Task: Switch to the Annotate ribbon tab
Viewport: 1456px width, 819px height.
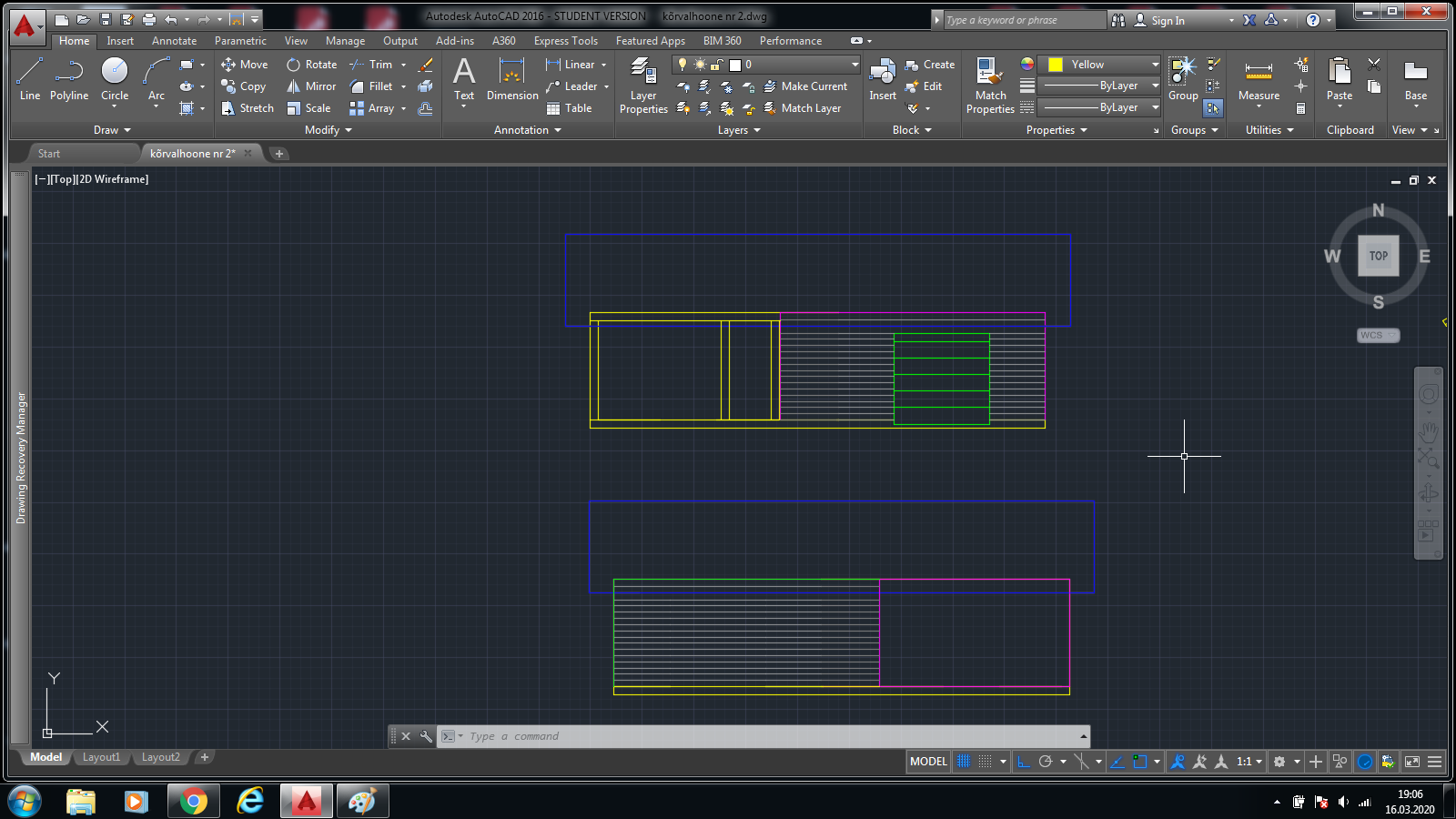Action: [174, 41]
